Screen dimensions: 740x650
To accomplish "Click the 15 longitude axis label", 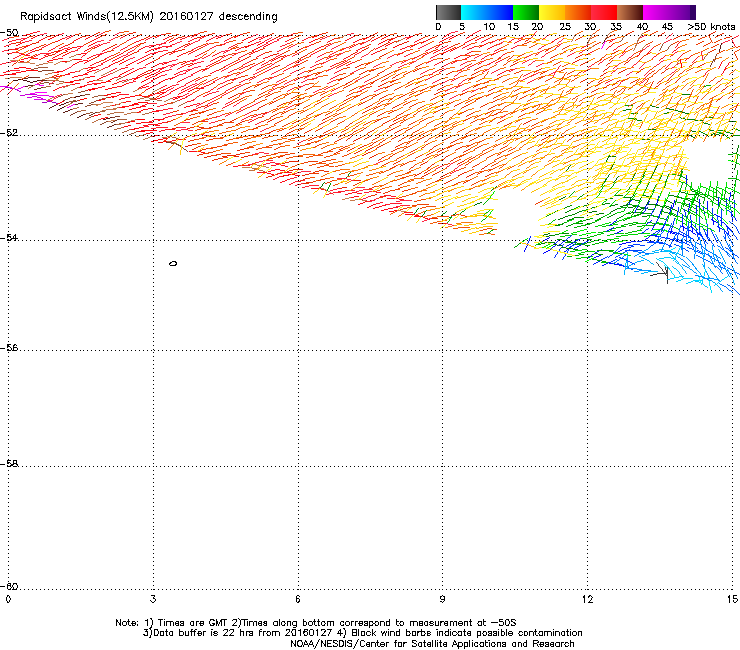I will (732, 599).
